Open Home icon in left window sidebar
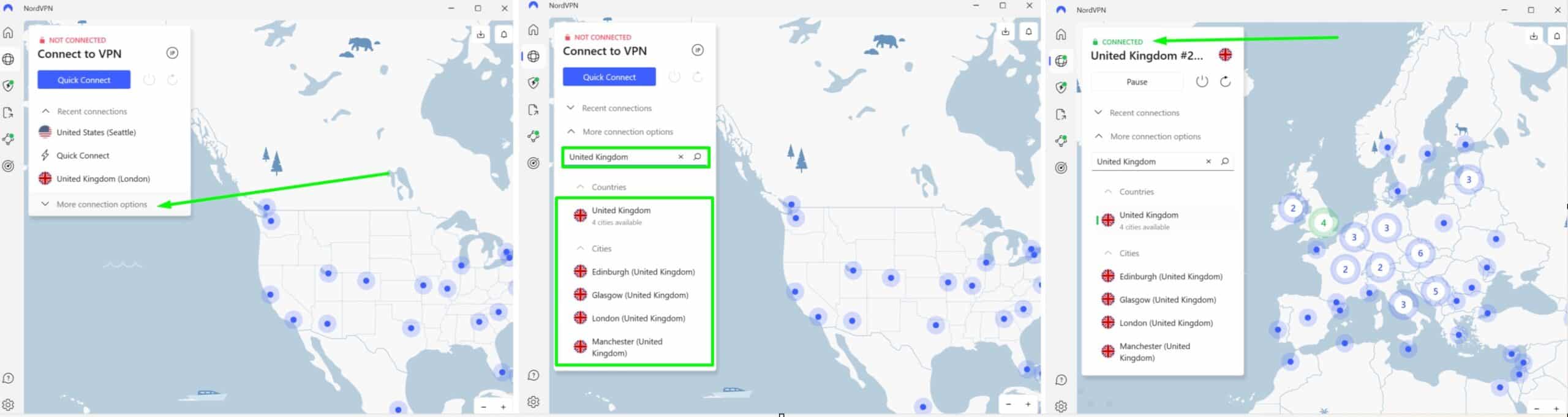 point(9,32)
